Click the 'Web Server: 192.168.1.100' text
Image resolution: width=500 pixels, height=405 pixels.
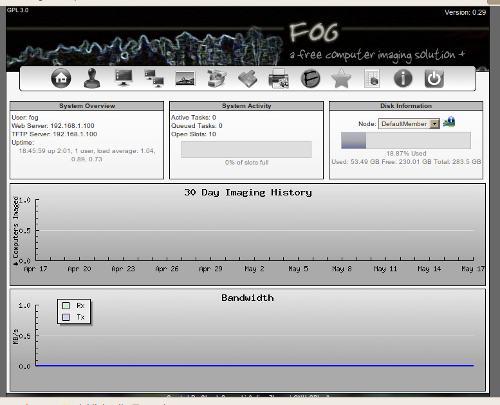click(x=53, y=126)
